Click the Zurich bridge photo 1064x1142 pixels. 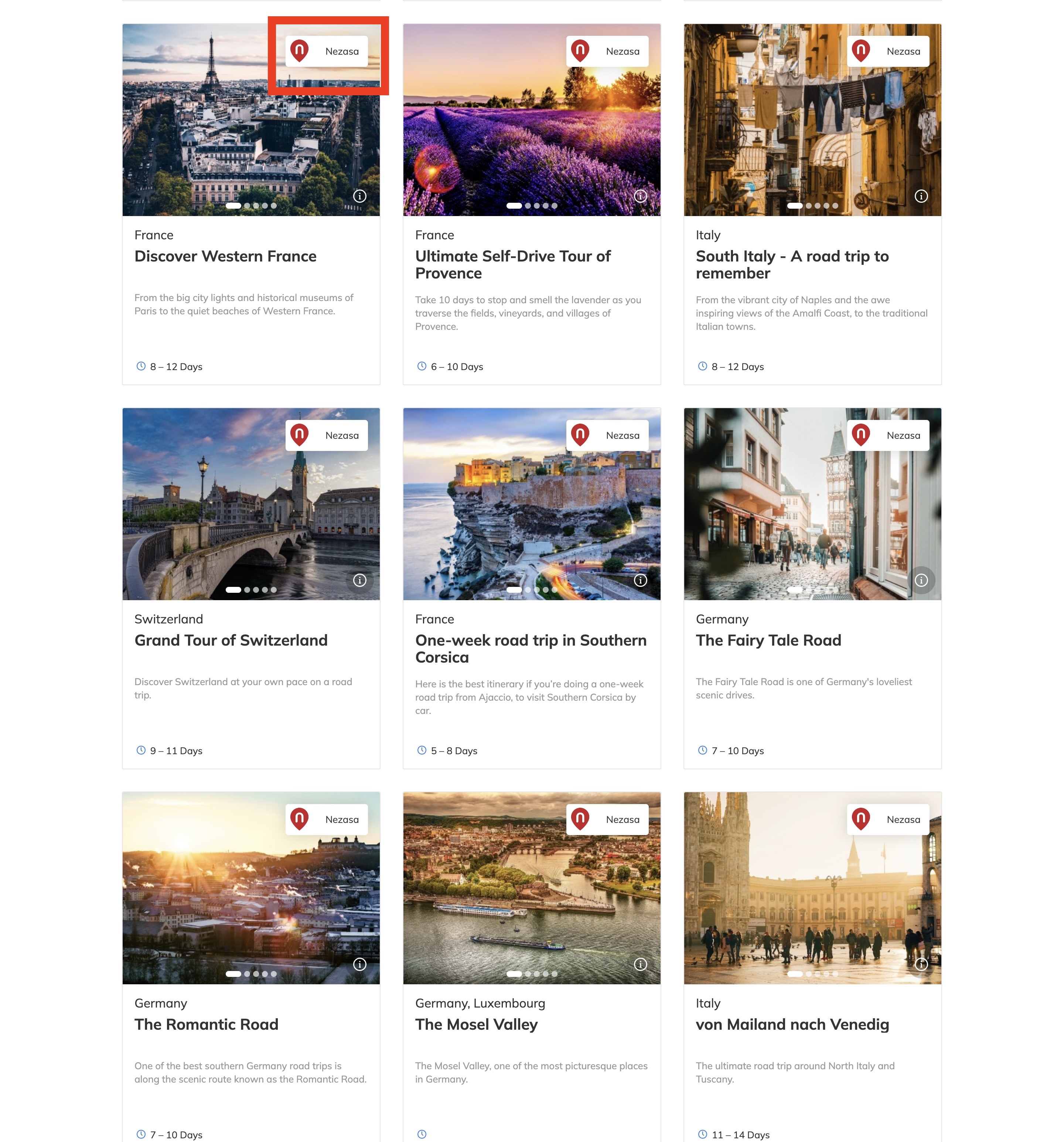251,505
